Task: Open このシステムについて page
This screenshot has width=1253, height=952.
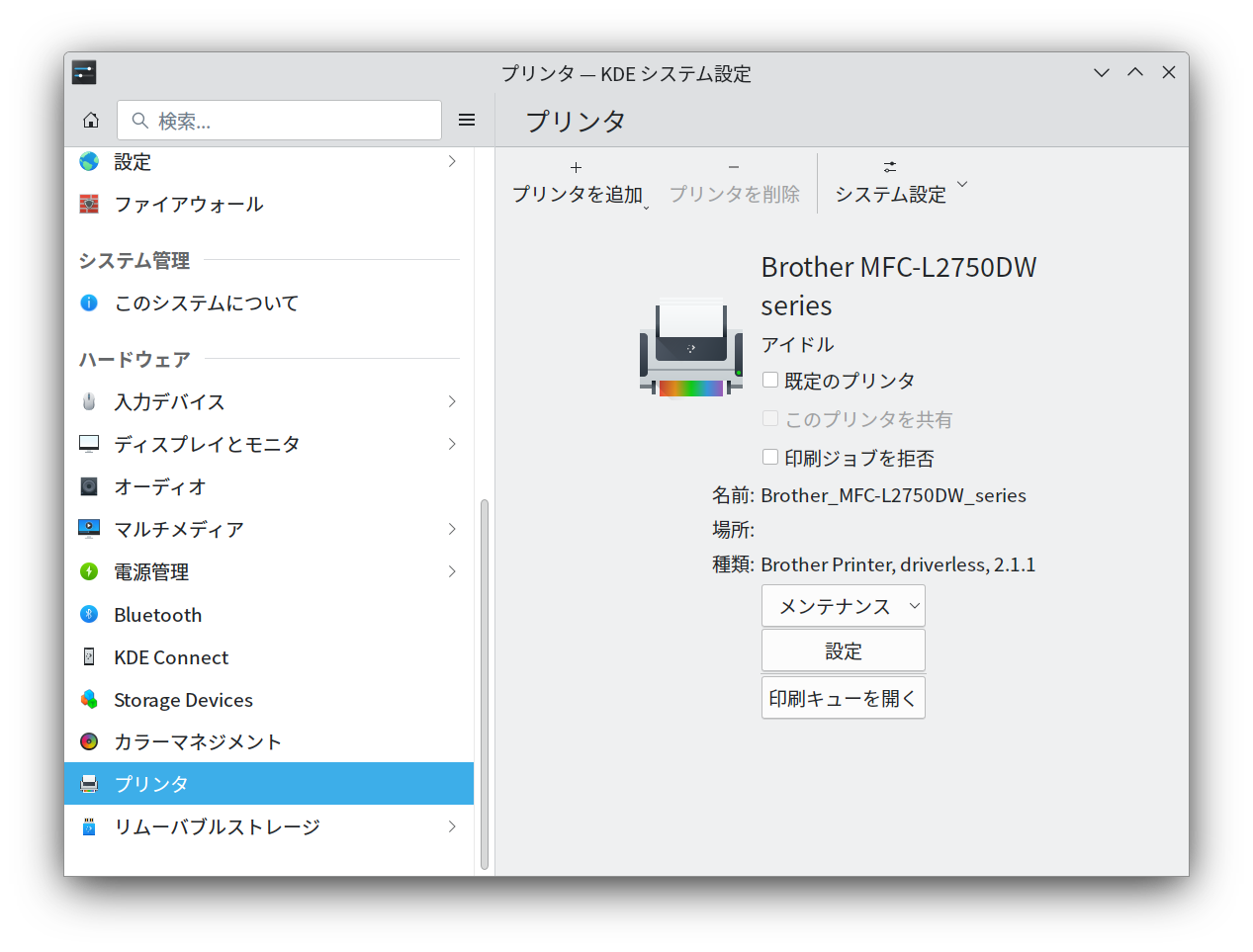Action: point(269,303)
